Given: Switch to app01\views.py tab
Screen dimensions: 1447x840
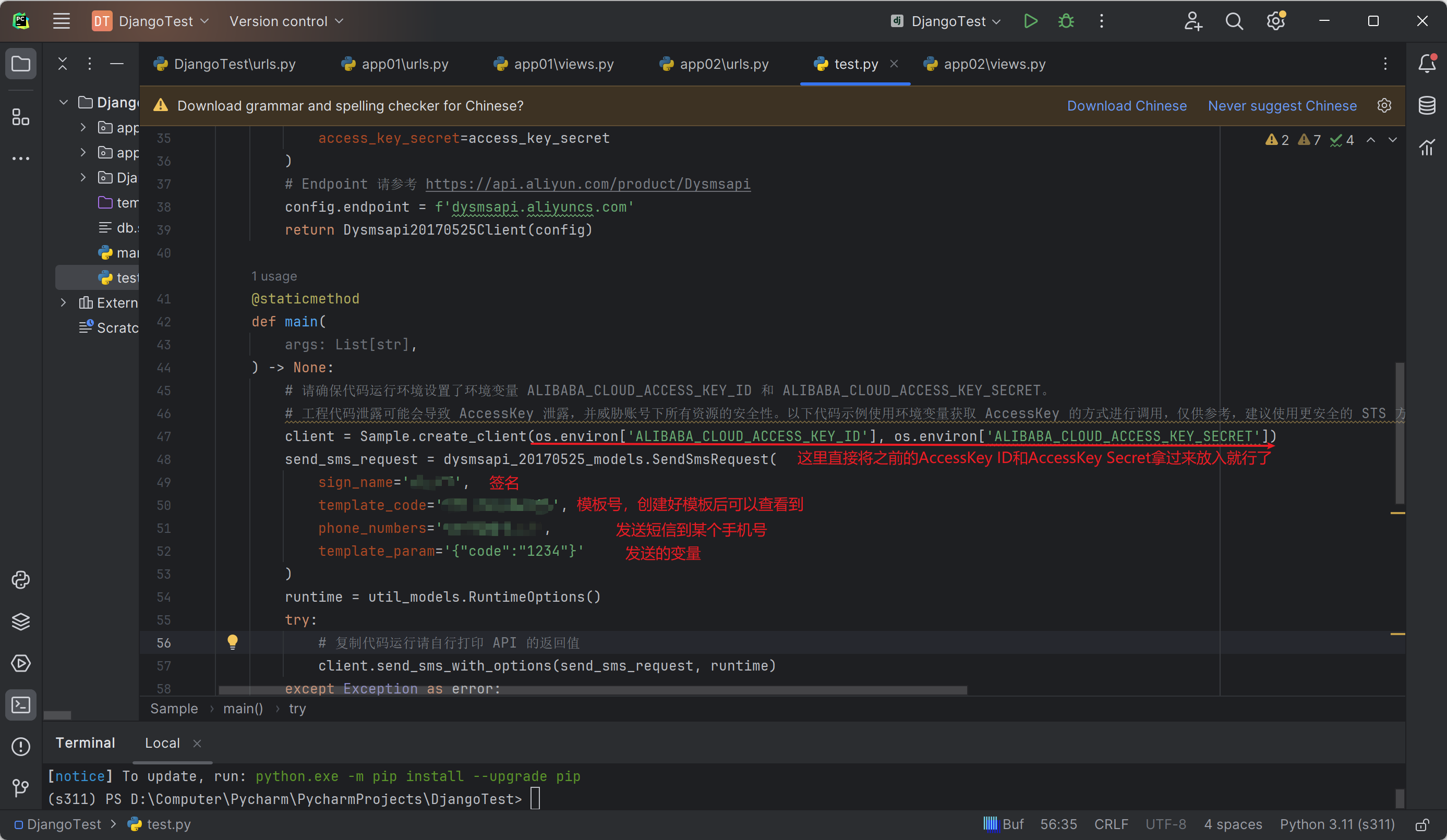Looking at the screenshot, I should click(x=554, y=64).
